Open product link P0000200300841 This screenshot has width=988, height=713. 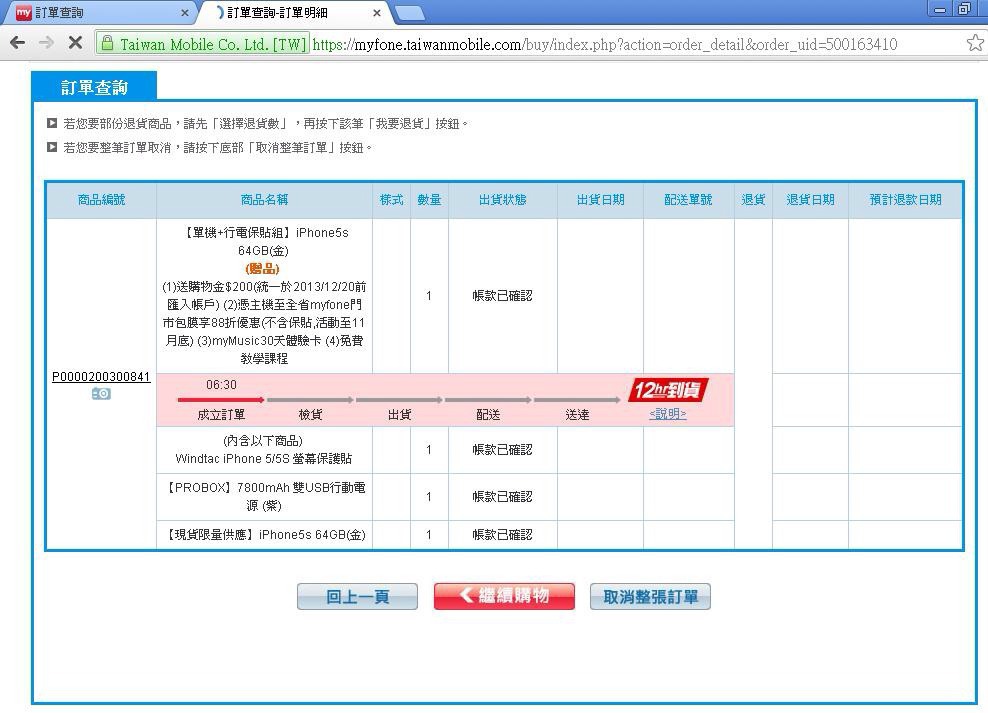pos(101,377)
